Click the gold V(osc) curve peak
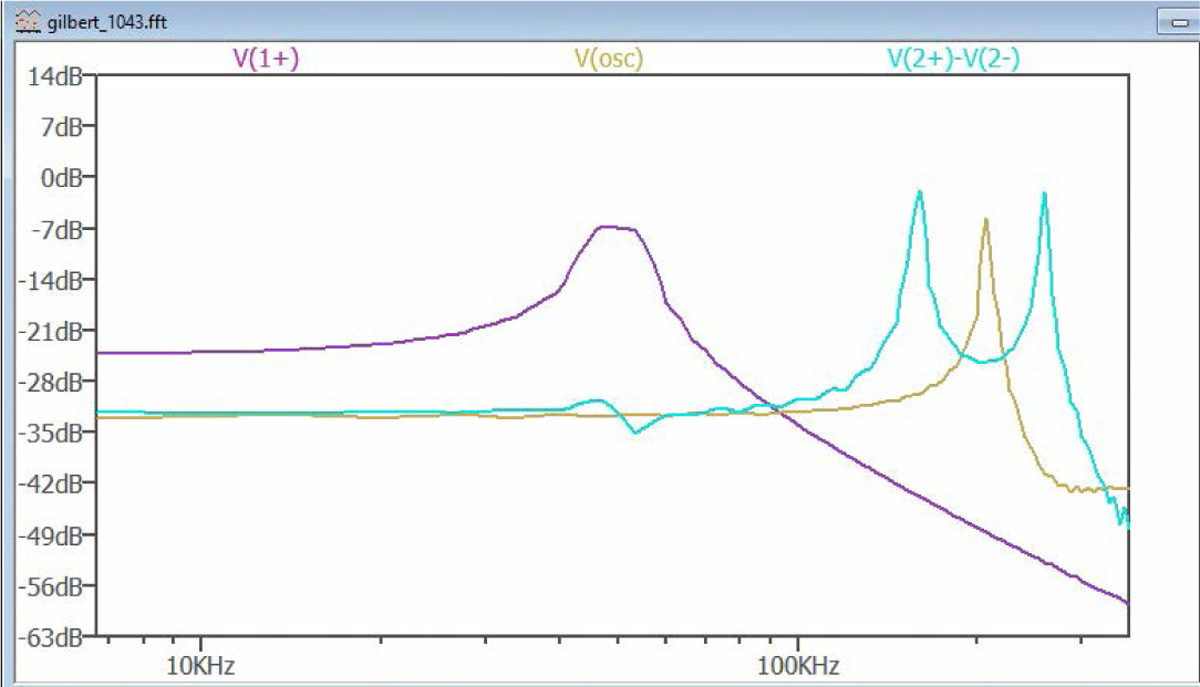 point(986,220)
